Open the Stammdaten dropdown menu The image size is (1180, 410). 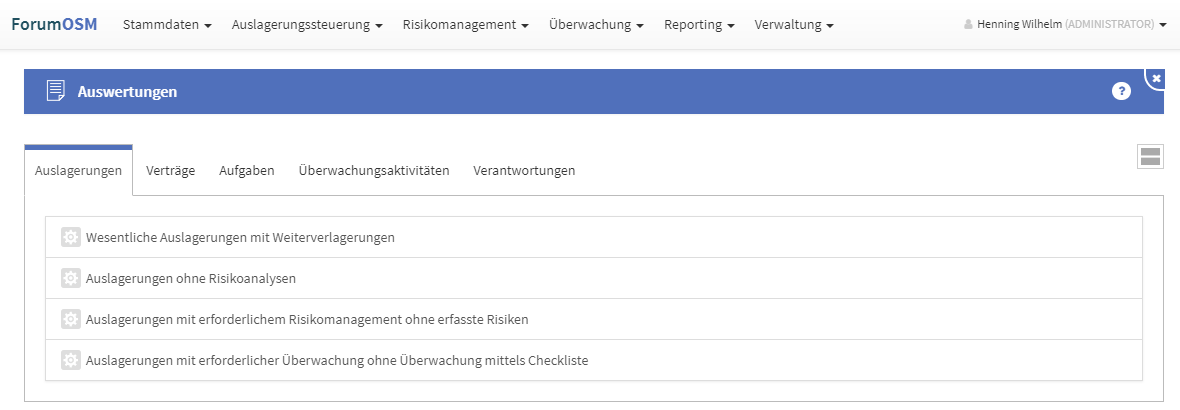tap(167, 24)
